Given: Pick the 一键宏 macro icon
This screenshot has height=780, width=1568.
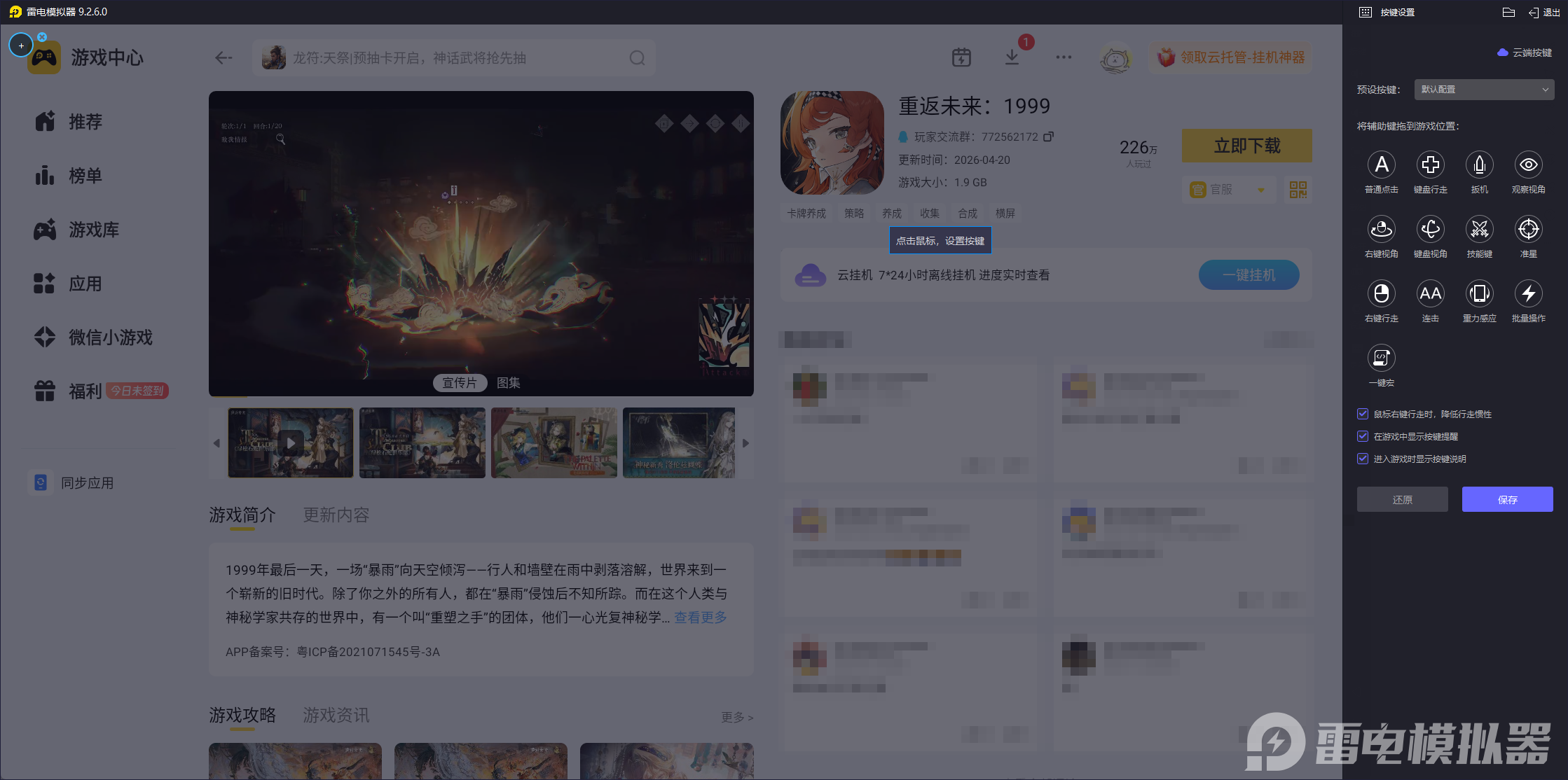Looking at the screenshot, I should pos(1381,358).
